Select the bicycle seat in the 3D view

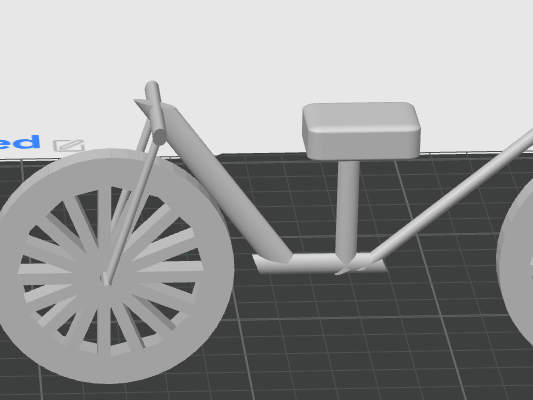361,131
